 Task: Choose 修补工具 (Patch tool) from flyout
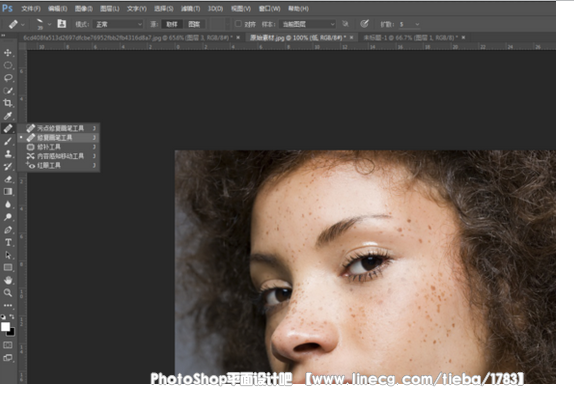tap(59, 147)
